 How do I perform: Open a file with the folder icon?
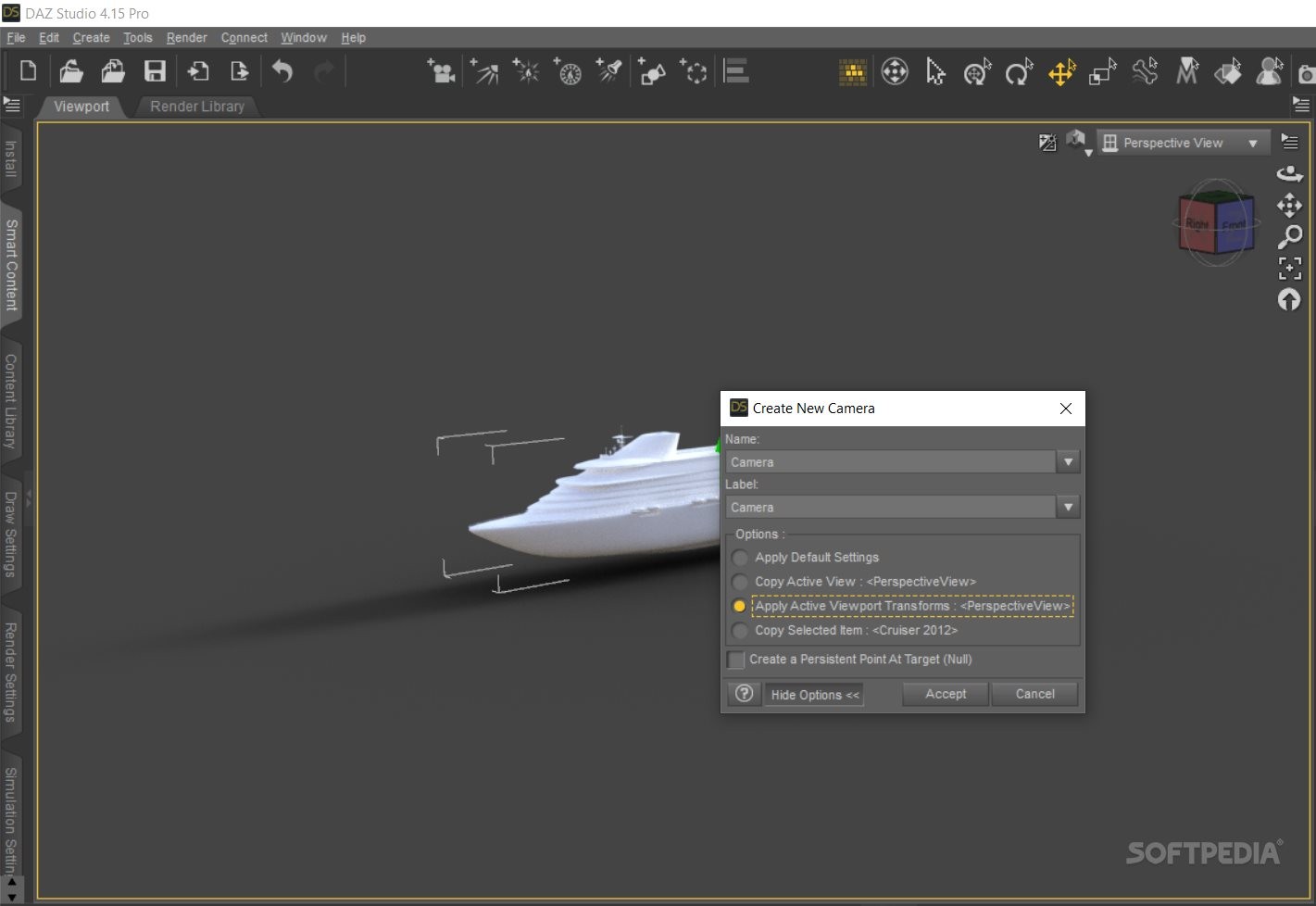[71, 71]
